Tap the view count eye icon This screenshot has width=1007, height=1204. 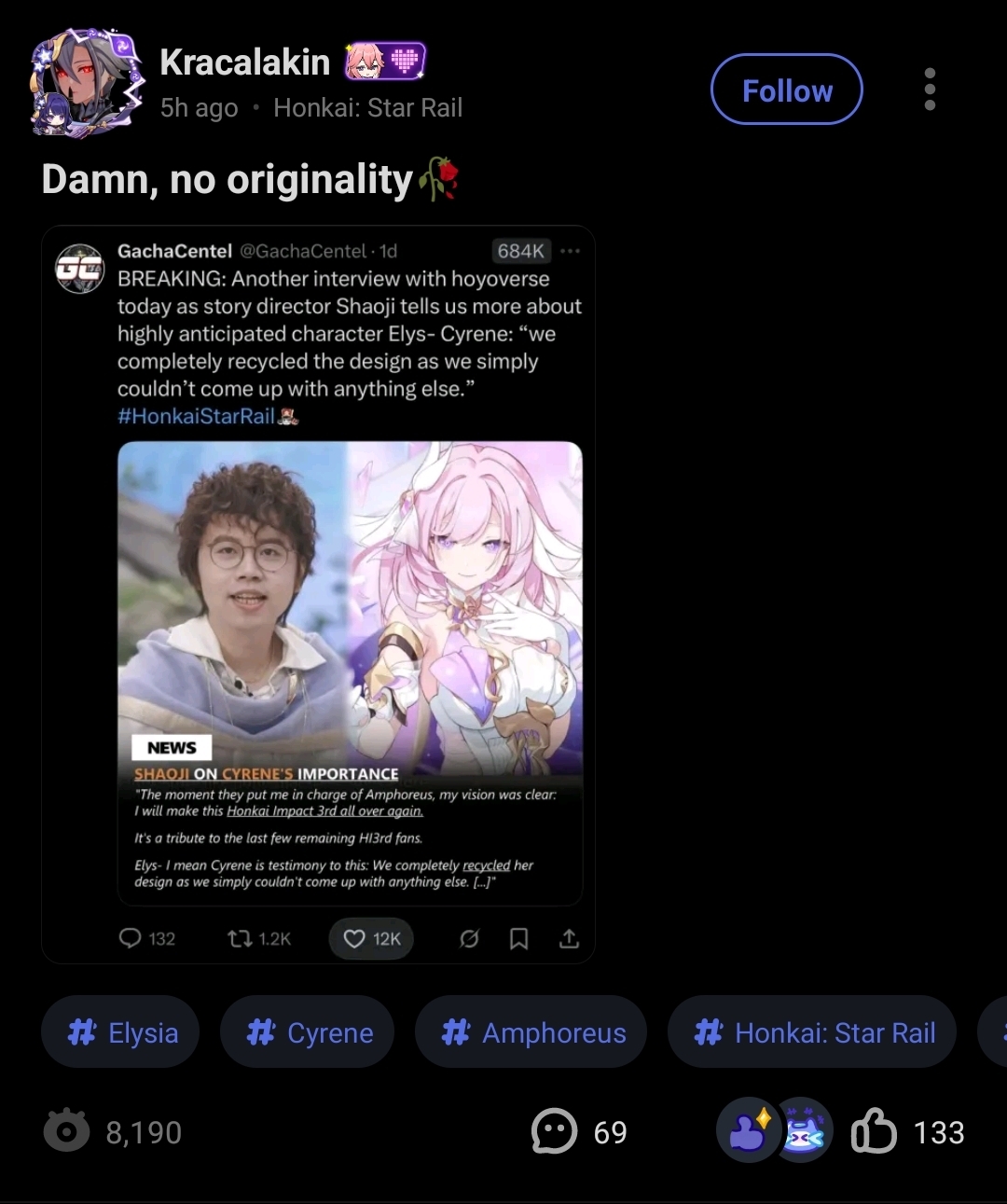point(67,1131)
